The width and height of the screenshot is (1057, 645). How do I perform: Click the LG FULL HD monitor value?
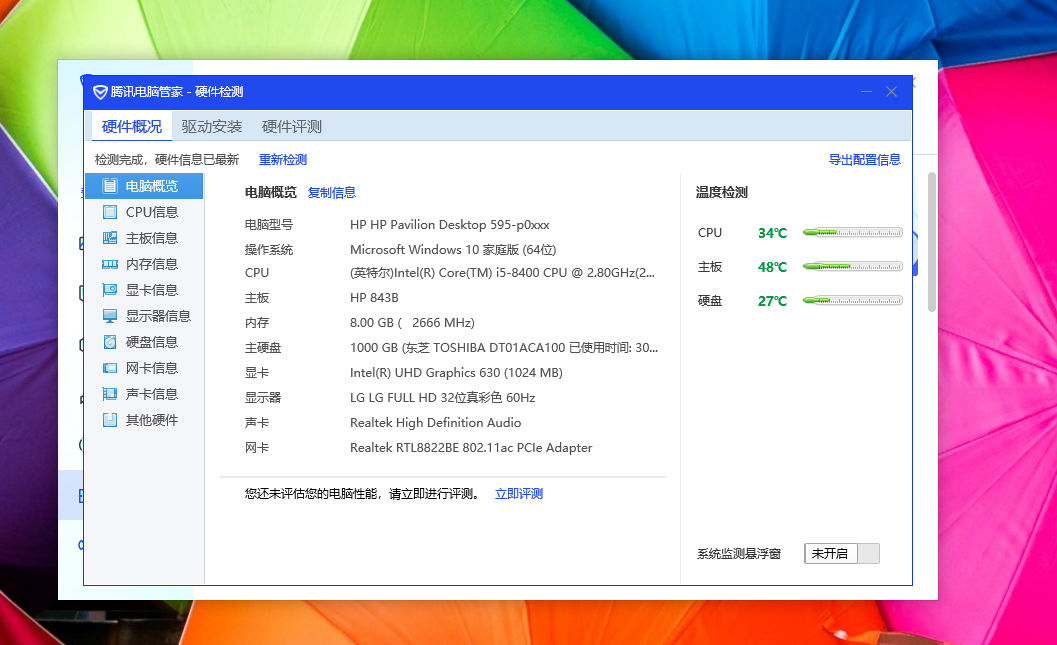click(x=442, y=398)
